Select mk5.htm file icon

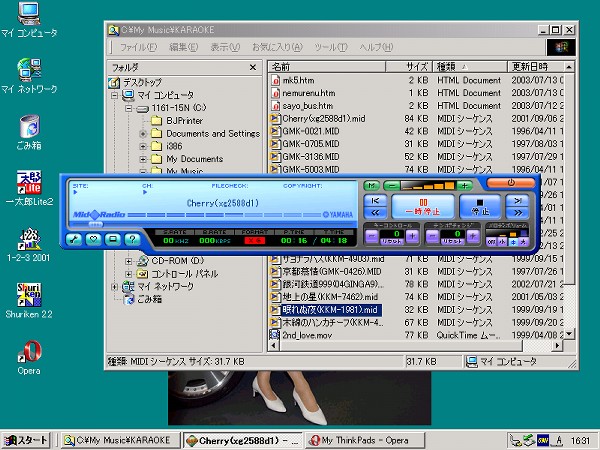275,80
